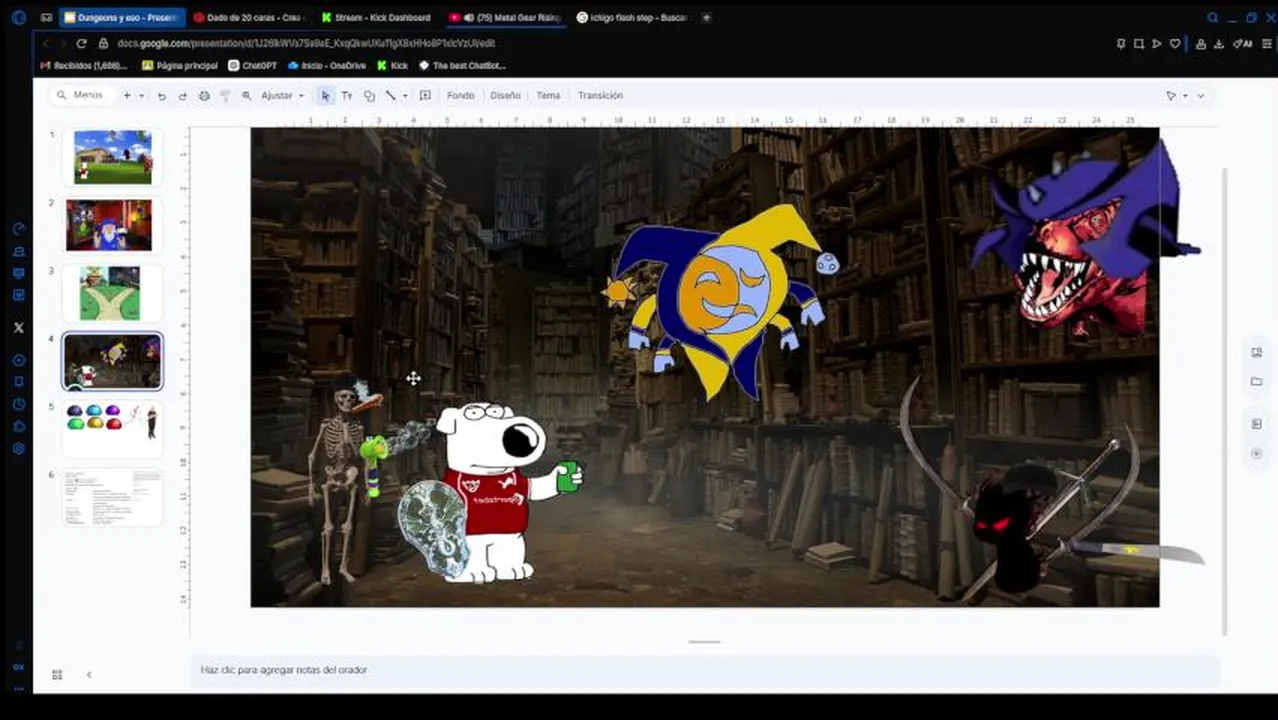Select slide 4 library thumbnail

(x=112, y=360)
